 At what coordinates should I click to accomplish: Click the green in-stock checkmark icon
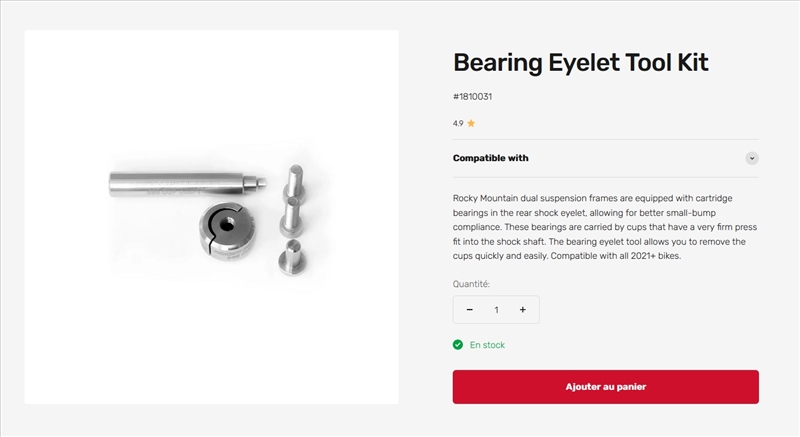coord(458,345)
